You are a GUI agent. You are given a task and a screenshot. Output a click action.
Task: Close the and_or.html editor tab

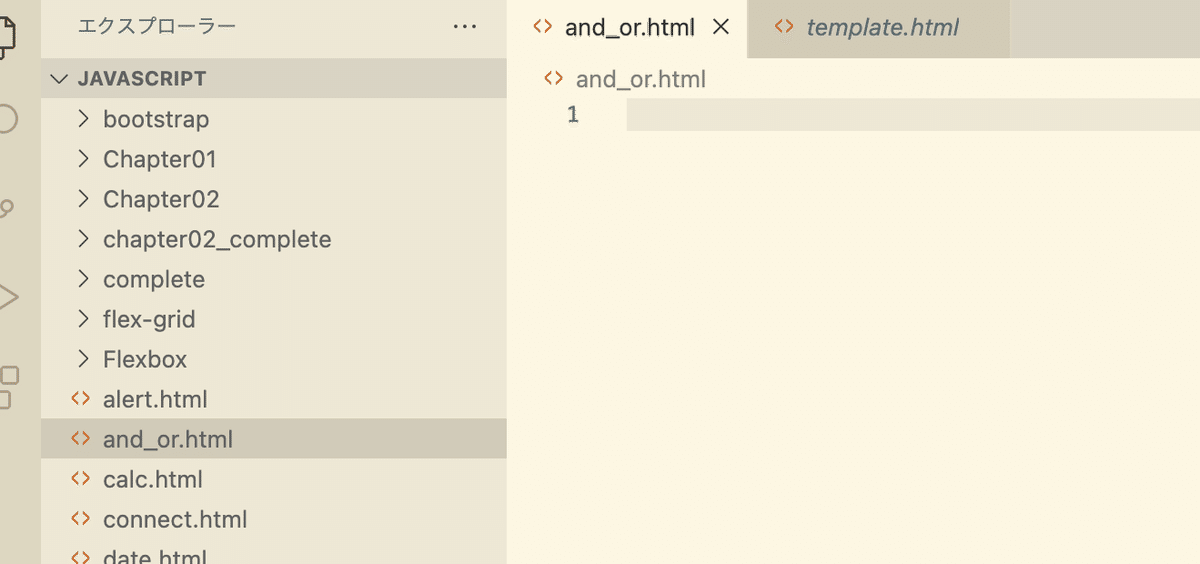click(x=720, y=27)
